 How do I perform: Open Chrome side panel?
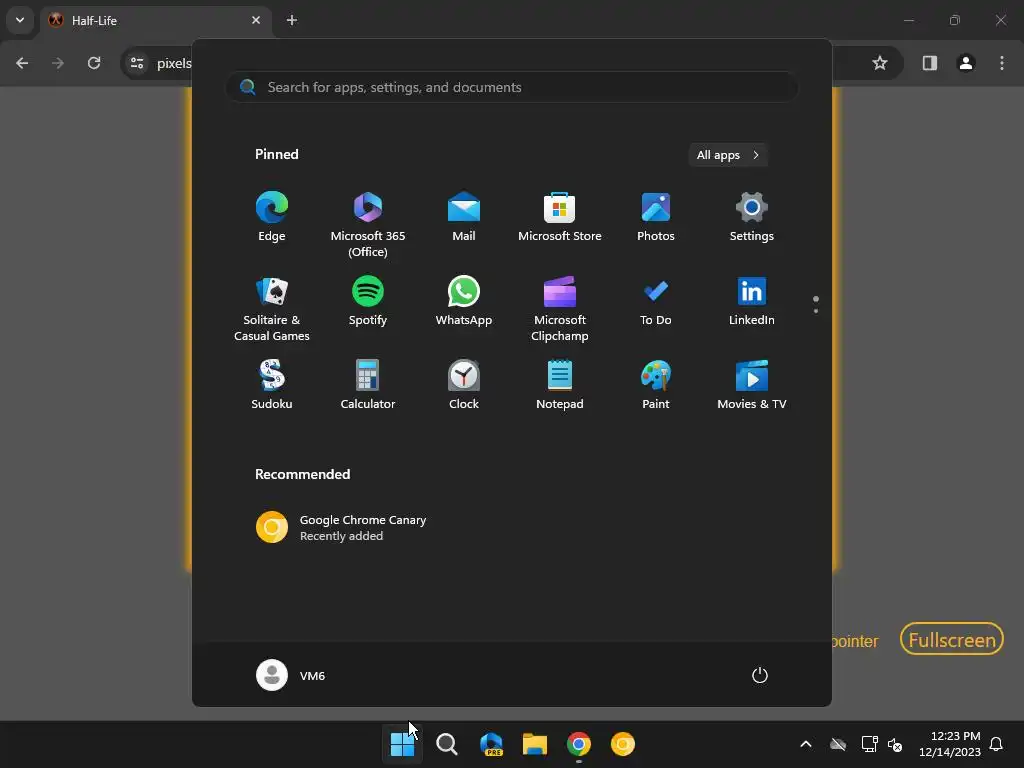[x=930, y=63]
